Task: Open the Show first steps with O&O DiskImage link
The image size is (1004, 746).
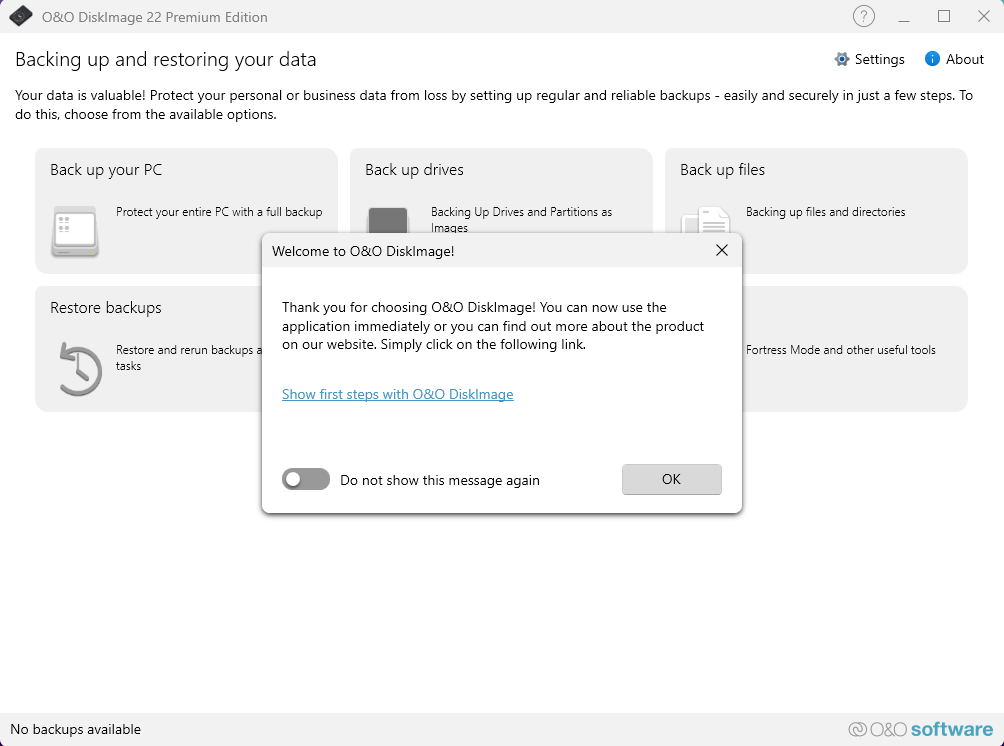Action: pyautogui.click(x=397, y=394)
